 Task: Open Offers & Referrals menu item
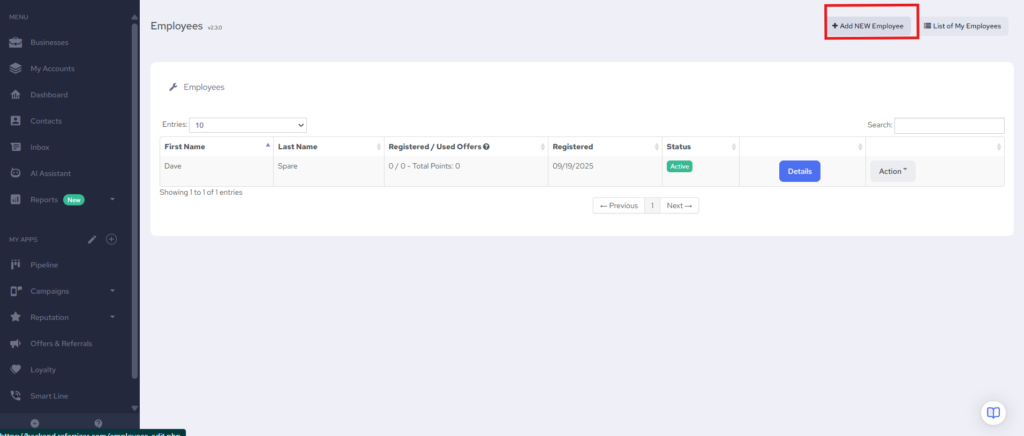[61, 343]
